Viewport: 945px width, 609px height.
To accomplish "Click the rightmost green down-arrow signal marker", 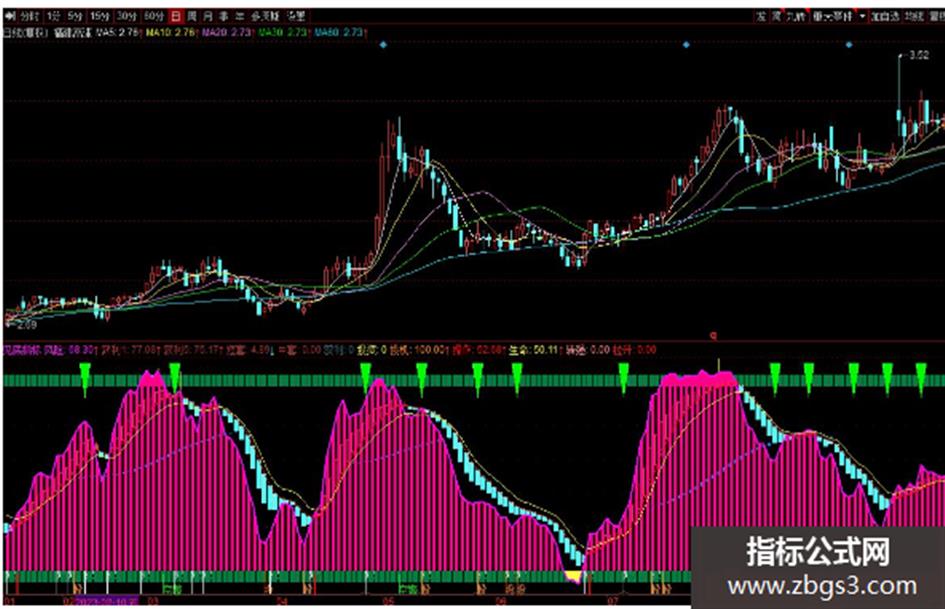I will [x=921, y=379].
